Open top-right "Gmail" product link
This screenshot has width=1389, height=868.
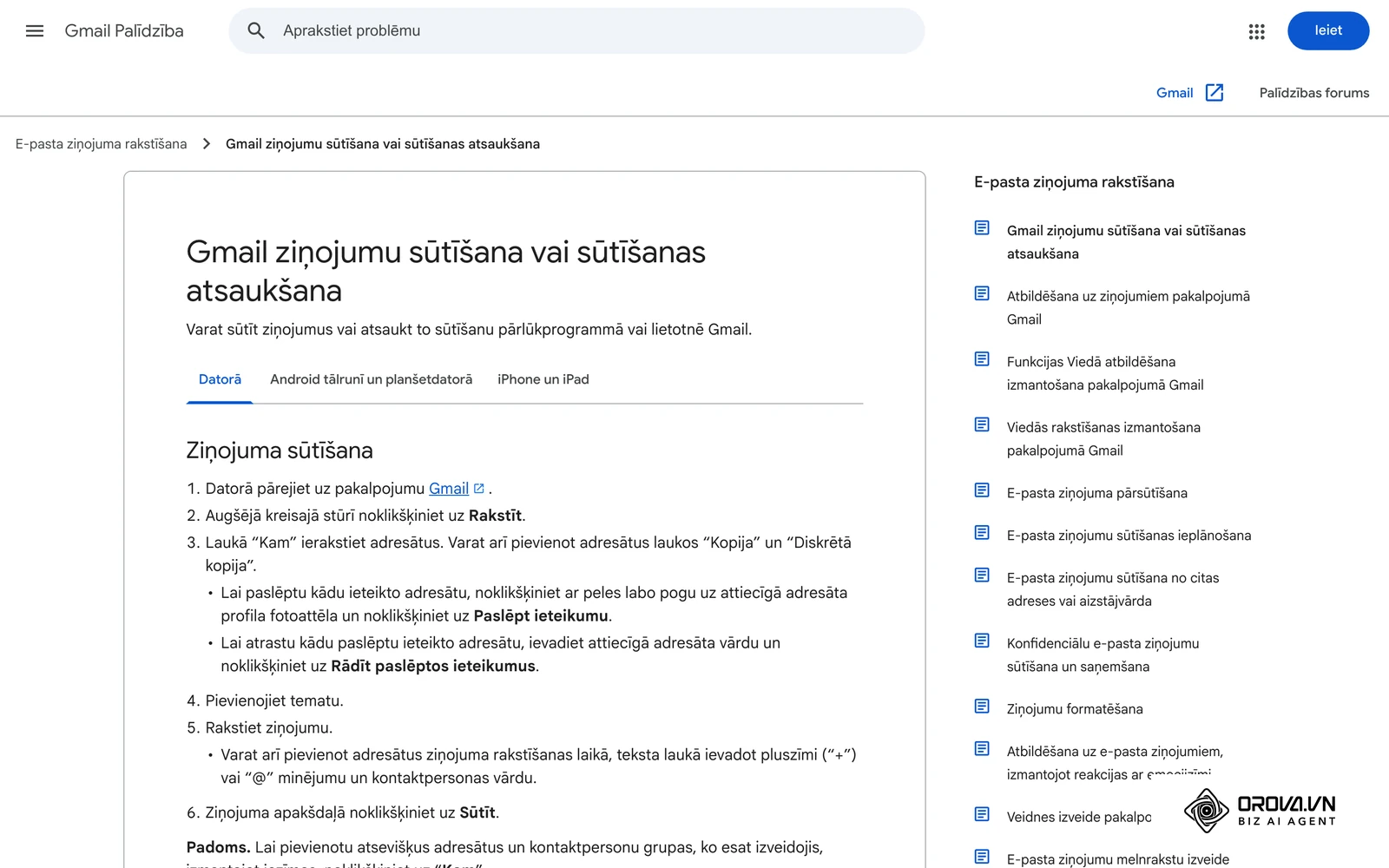click(x=1175, y=93)
